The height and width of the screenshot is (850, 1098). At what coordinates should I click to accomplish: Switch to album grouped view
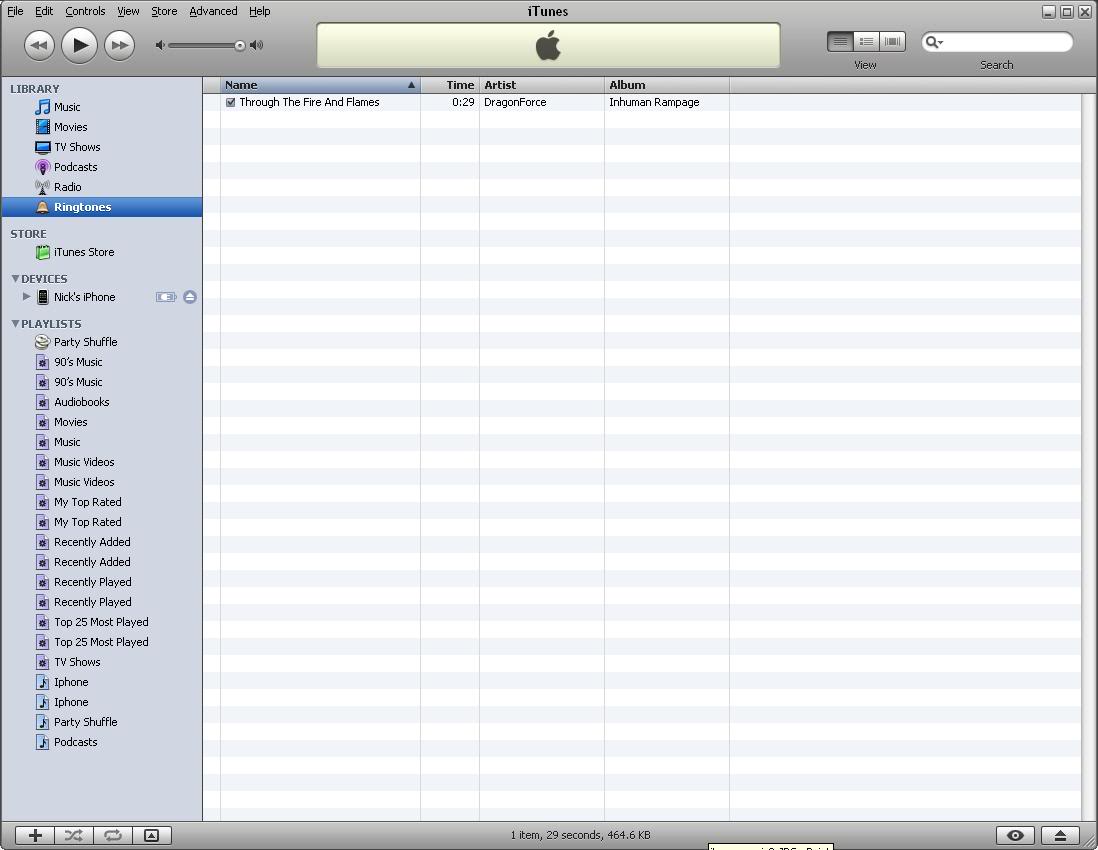click(x=866, y=42)
